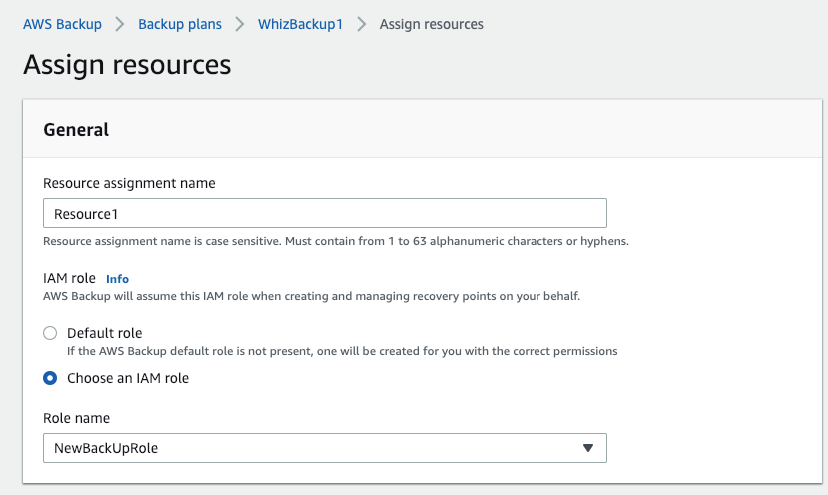Click the Resource assignment name label
The width and height of the screenshot is (828, 495).
click(x=129, y=183)
